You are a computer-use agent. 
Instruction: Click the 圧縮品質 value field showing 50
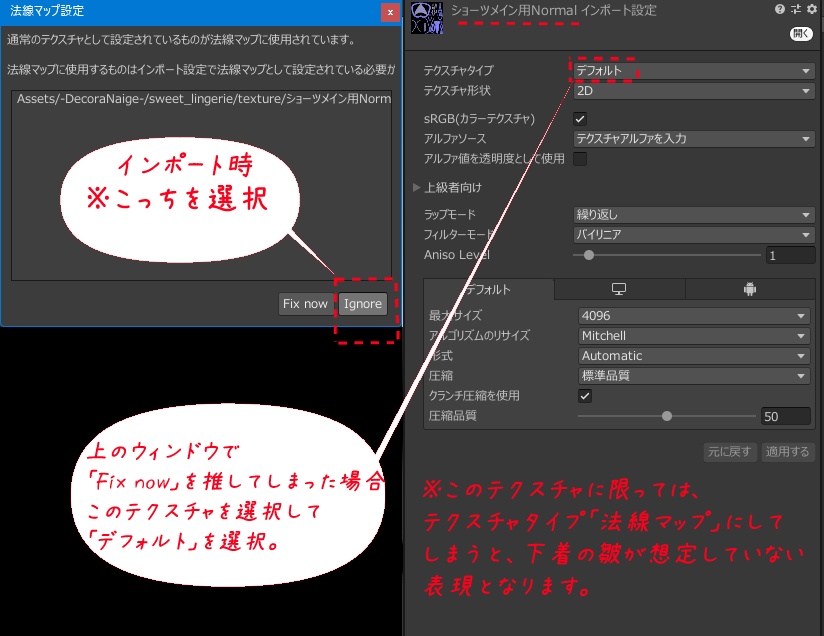(x=786, y=416)
